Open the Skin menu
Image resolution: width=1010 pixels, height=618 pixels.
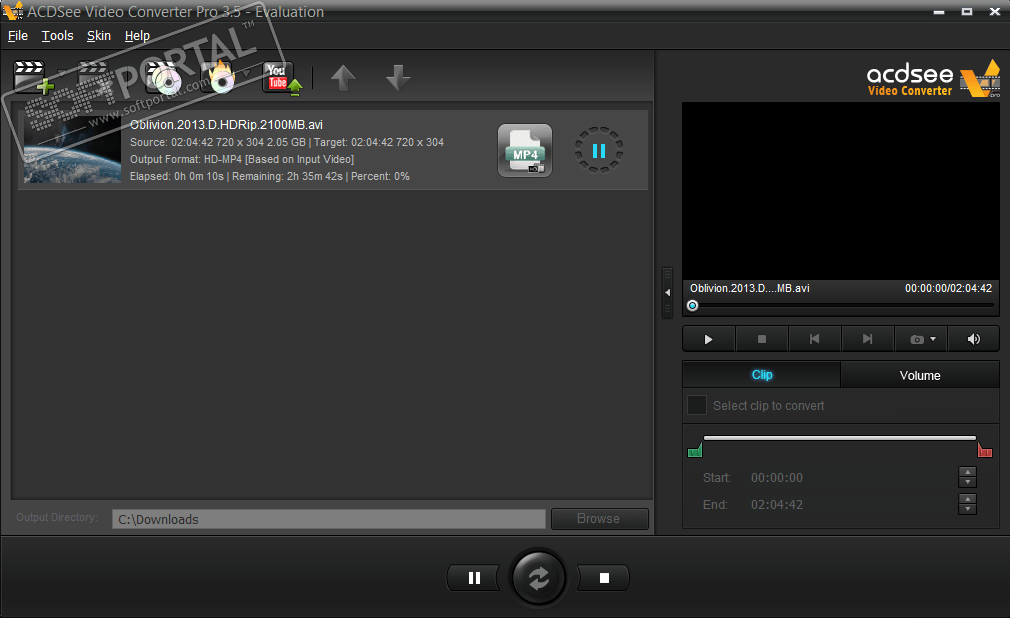tap(99, 36)
